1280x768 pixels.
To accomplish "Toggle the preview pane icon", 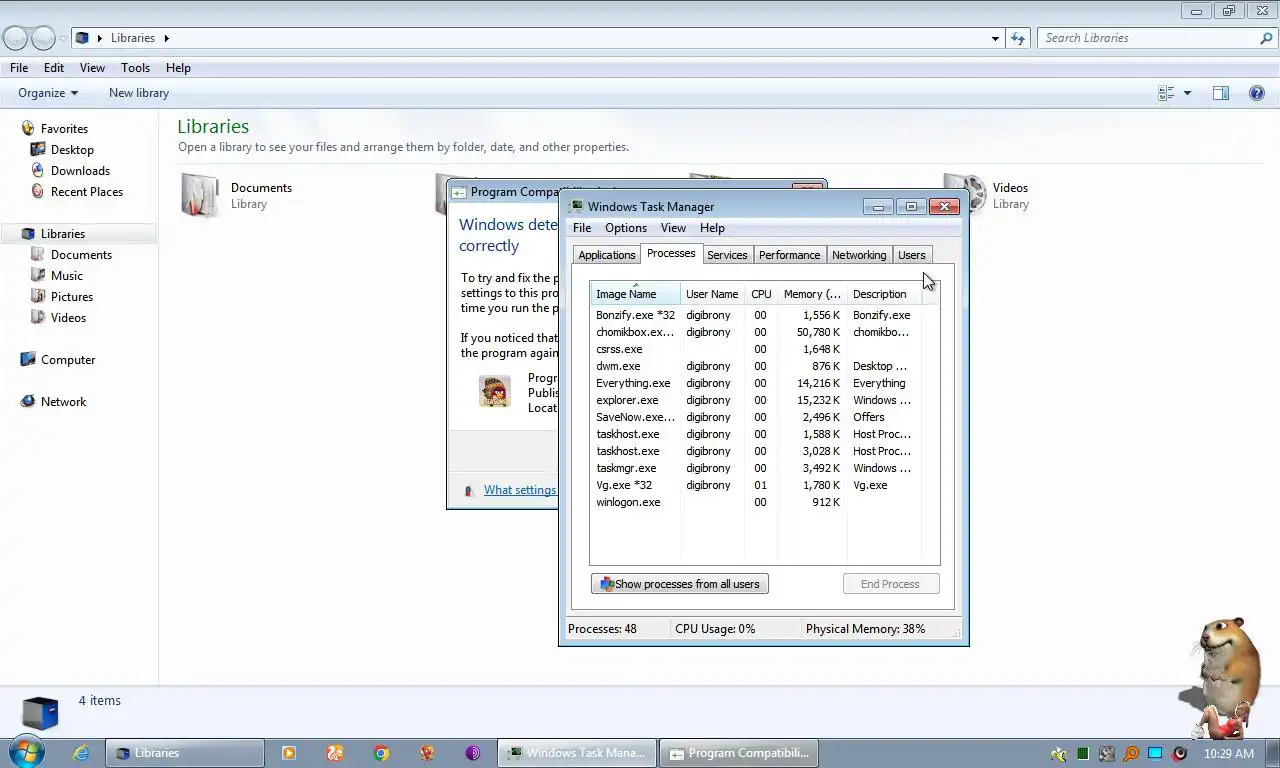I will 1221,93.
